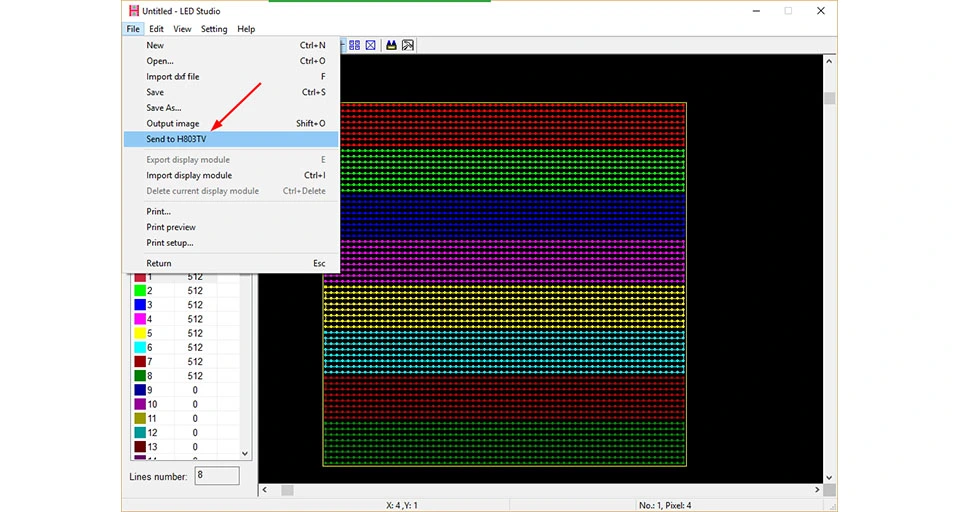Click the line list scroll down arrow
This screenshot has height=512, width=960.
tap(245, 454)
